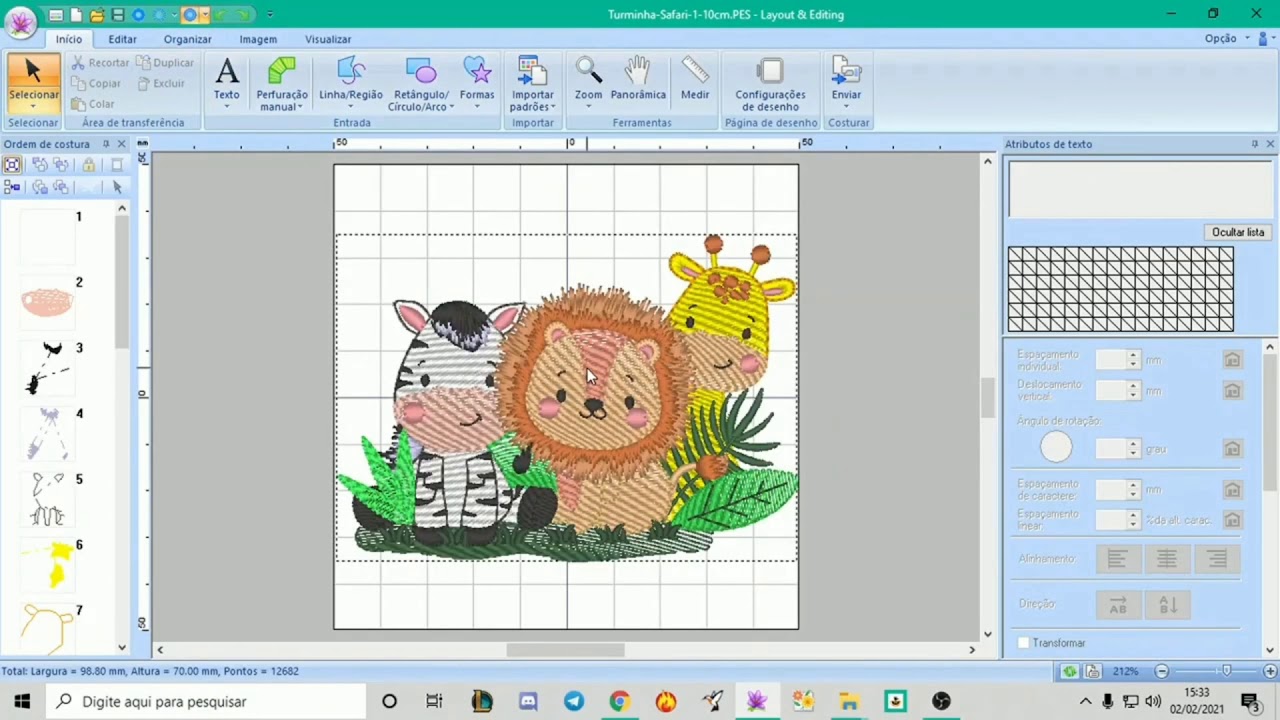The height and width of the screenshot is (720, 1280).
Task: Click the rotation angle dial
Action: [1056, 447]
